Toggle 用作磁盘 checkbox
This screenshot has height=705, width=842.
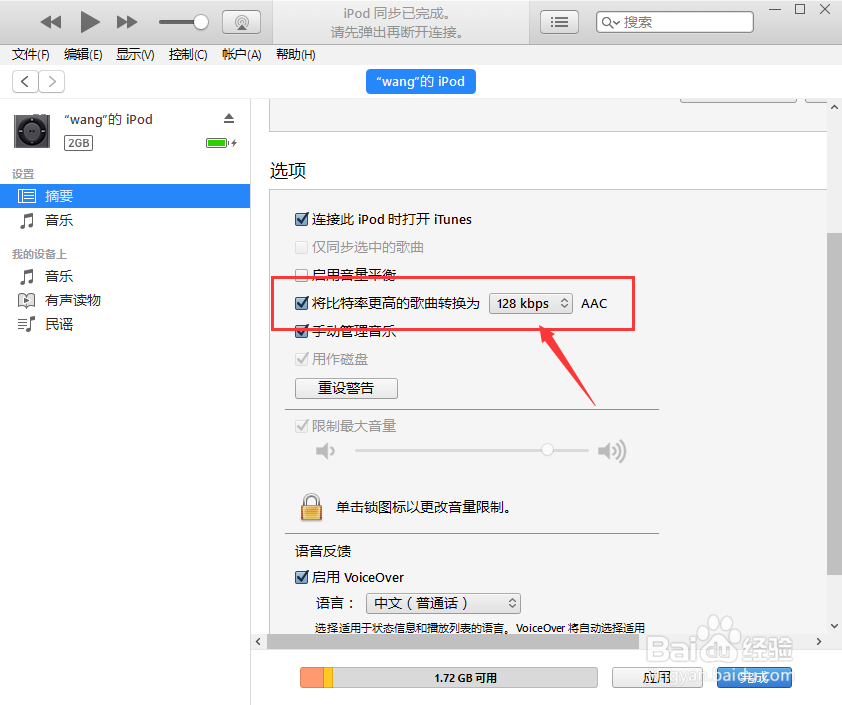tap(302, 359)
